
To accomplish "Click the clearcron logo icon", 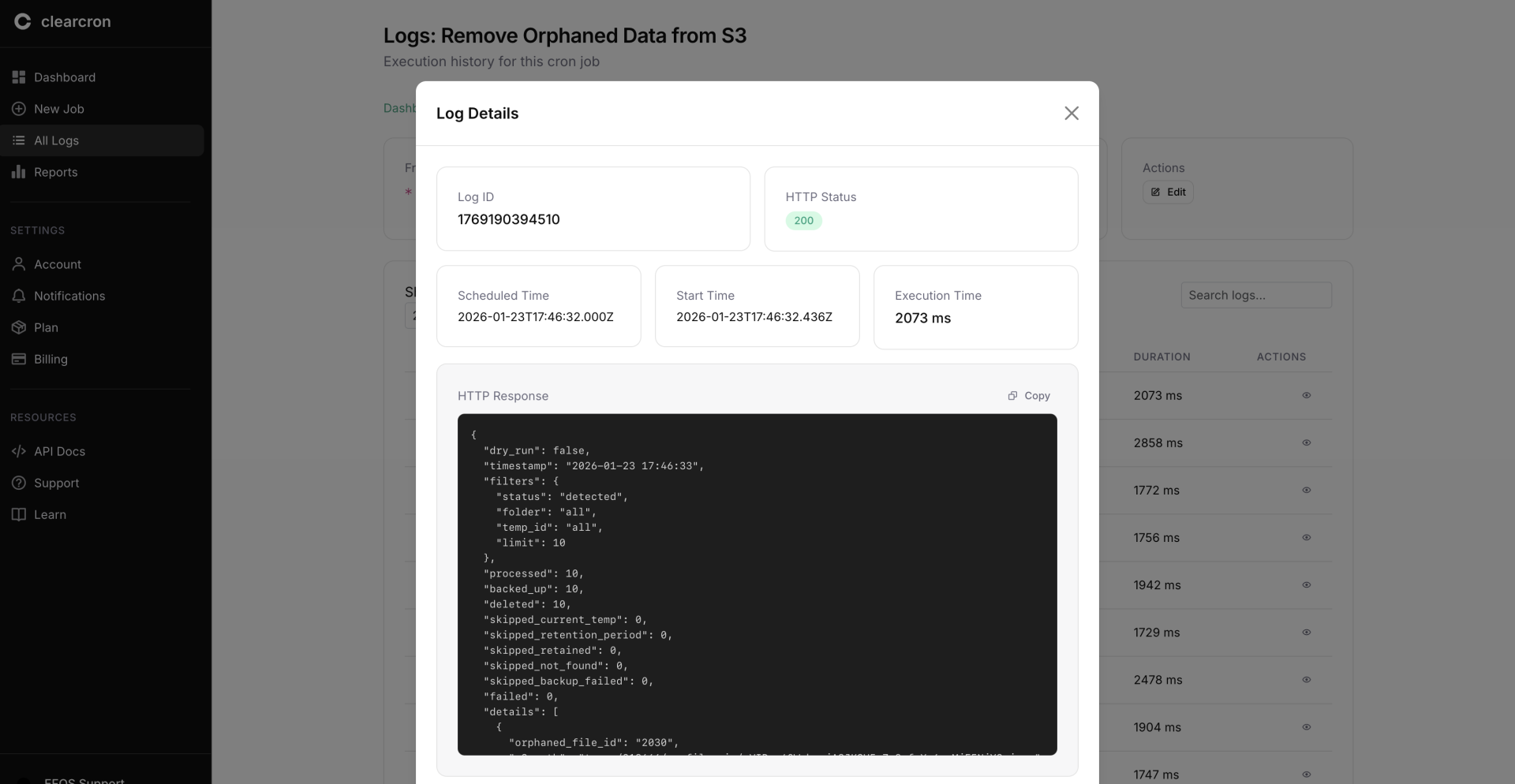I will [x=23, y=21].
